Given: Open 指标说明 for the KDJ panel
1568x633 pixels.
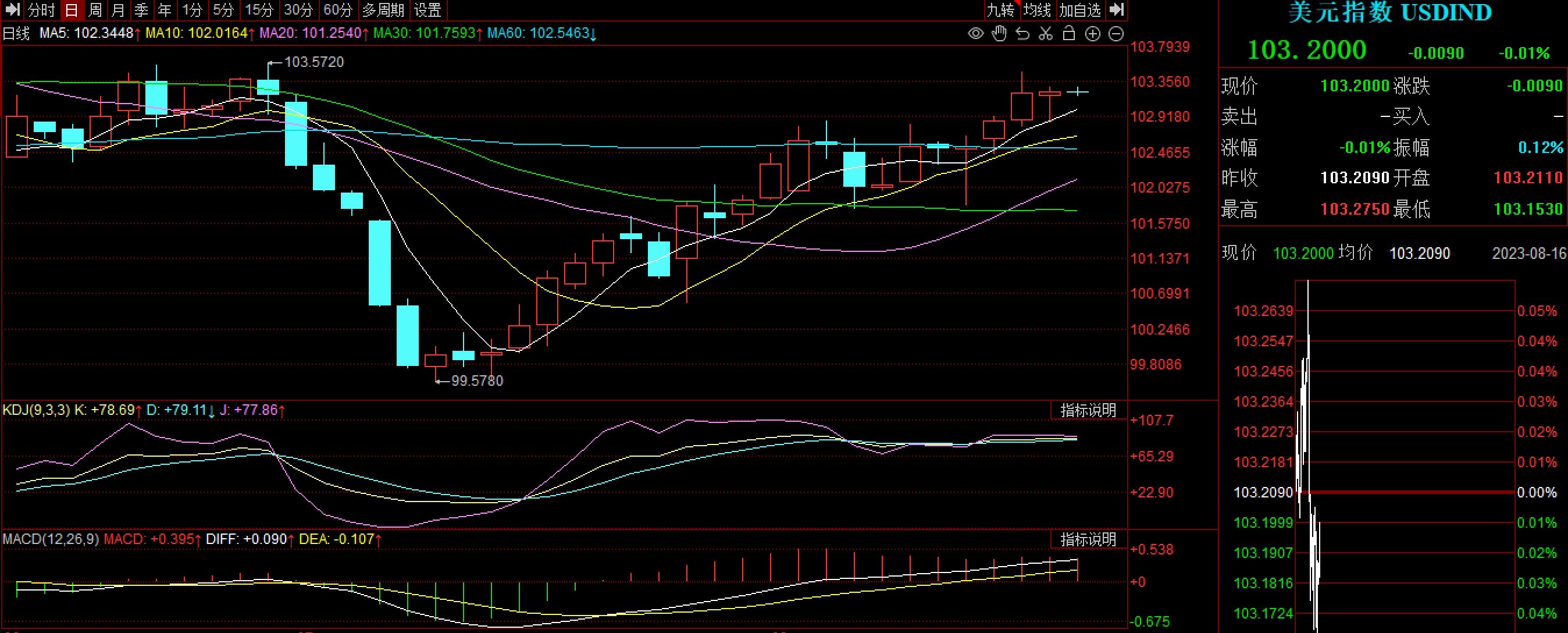Looking at the screenshot, I should [x=1088, y=410].
